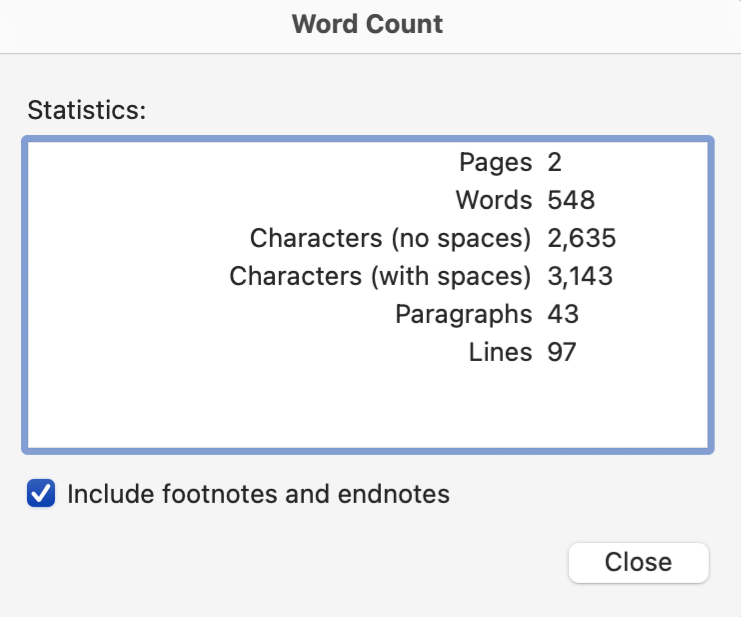This screenshot has width=742, height=618.
Task: Click the Pages value of 2
Action: (555, 162)
